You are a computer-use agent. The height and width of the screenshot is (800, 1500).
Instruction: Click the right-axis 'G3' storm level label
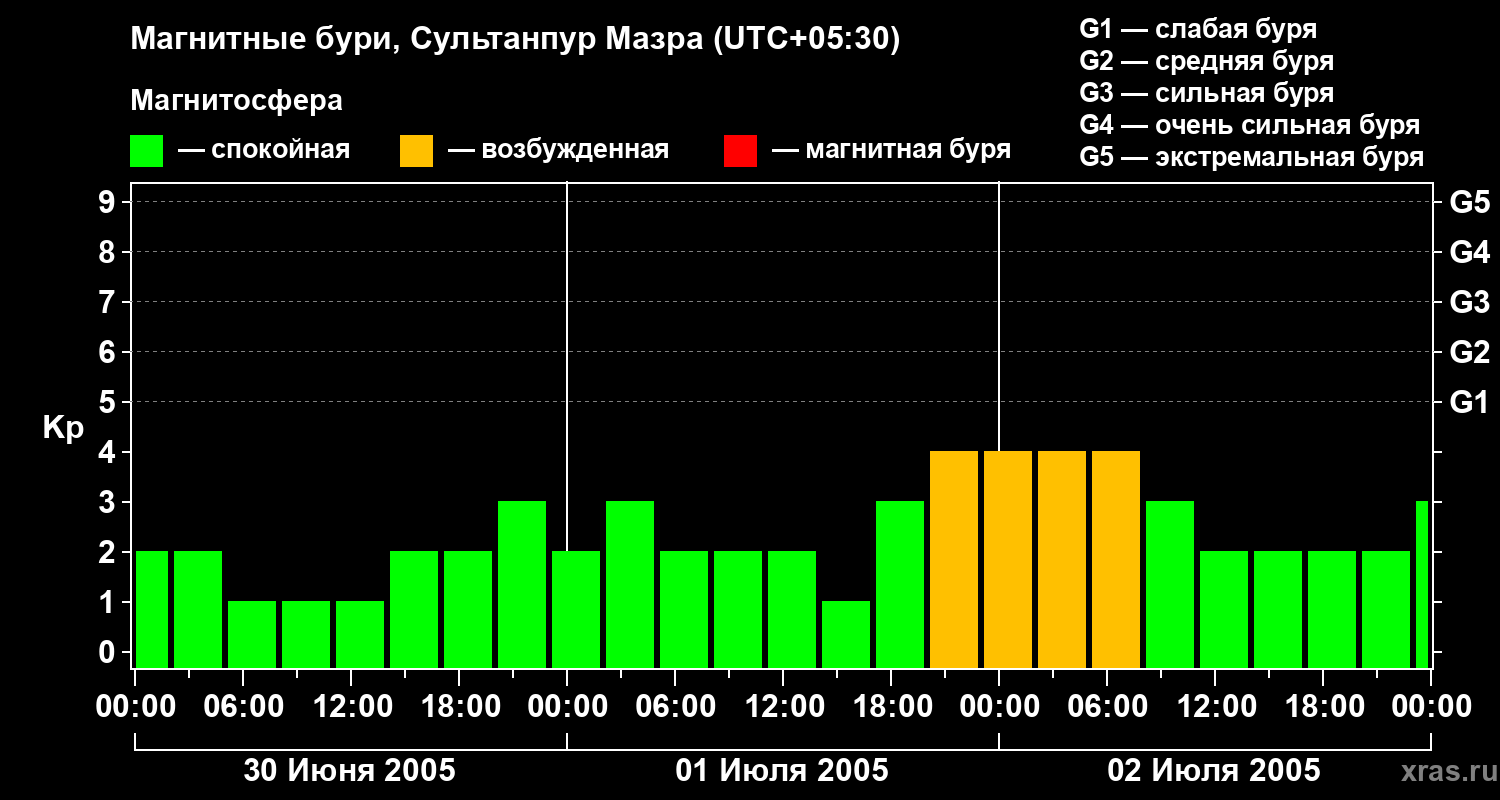pyautogui.click(x=1469, y=302)
